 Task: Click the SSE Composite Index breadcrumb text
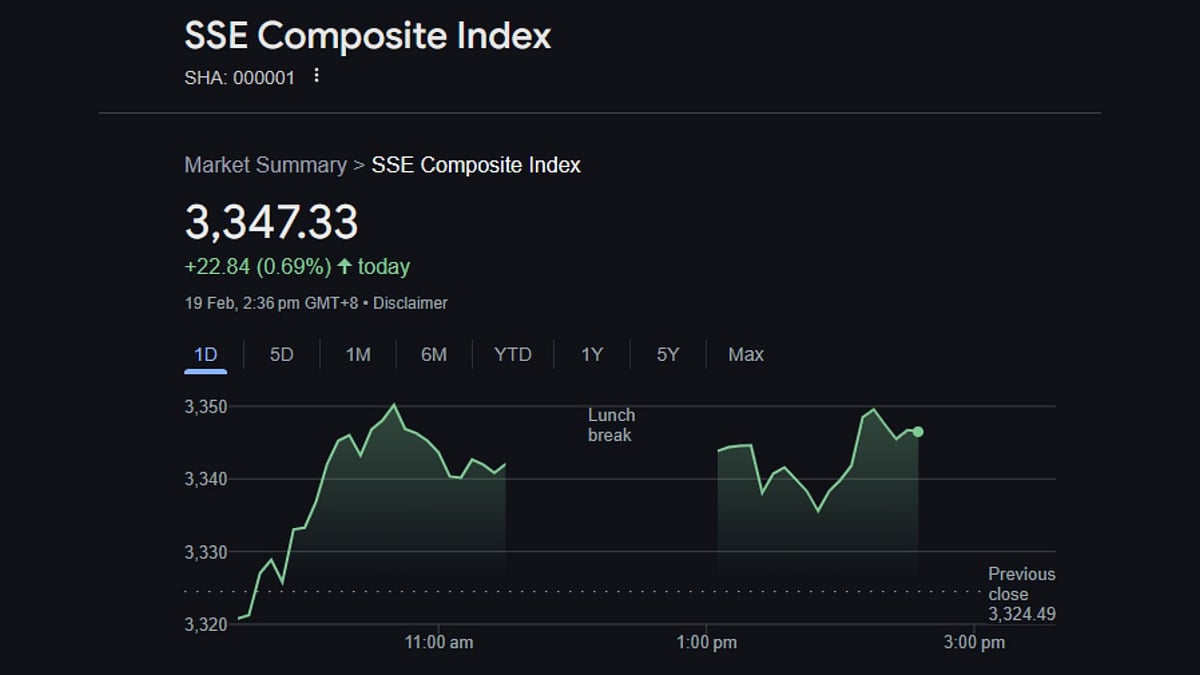(477, 164)
